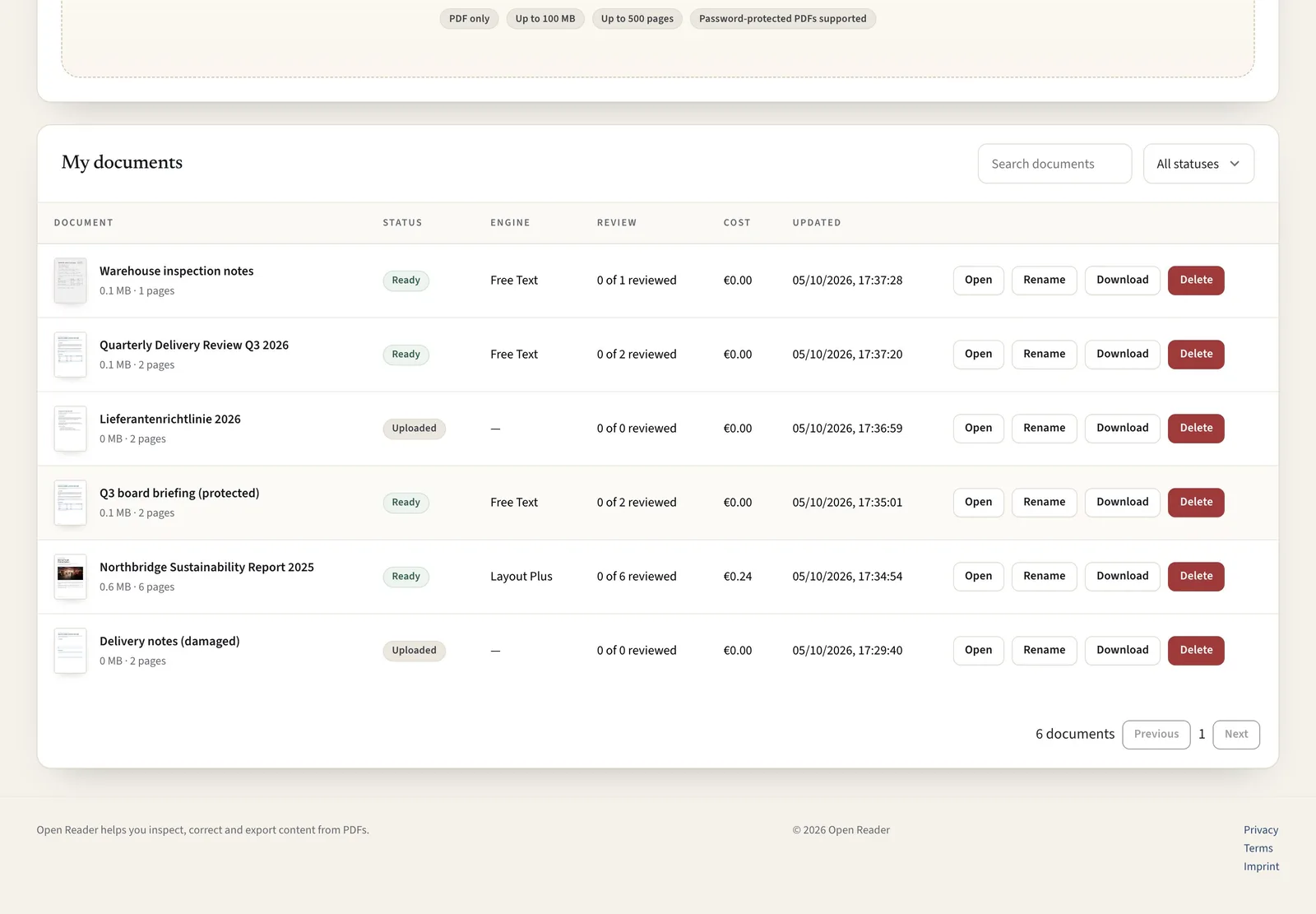Delete Delivery notes (damaged) document
The image size is (1316, 914).
click(x=1196, y=650)
